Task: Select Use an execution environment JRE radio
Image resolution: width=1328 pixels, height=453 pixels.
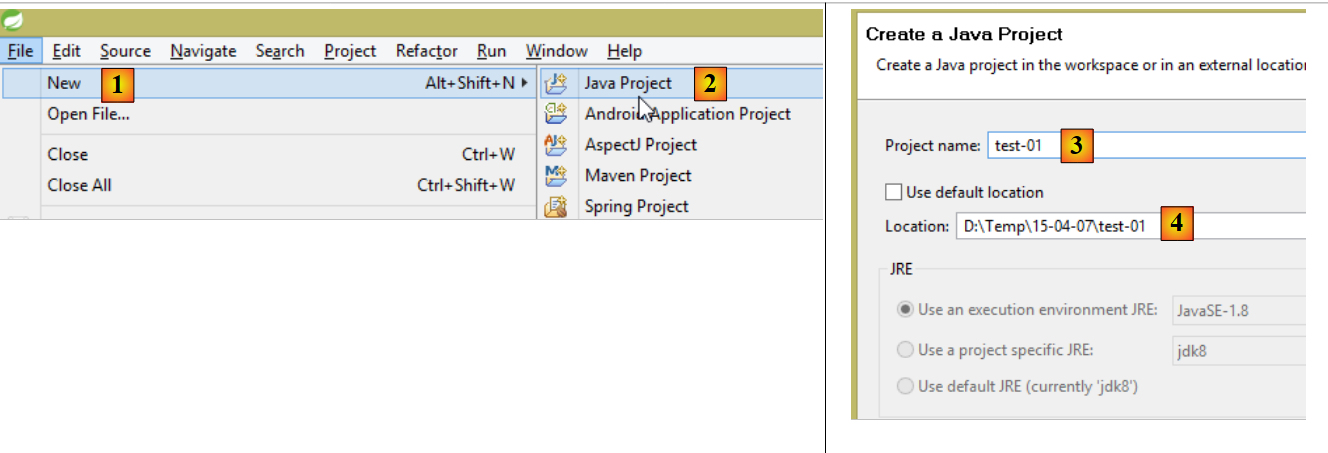Action: [905, 310]
